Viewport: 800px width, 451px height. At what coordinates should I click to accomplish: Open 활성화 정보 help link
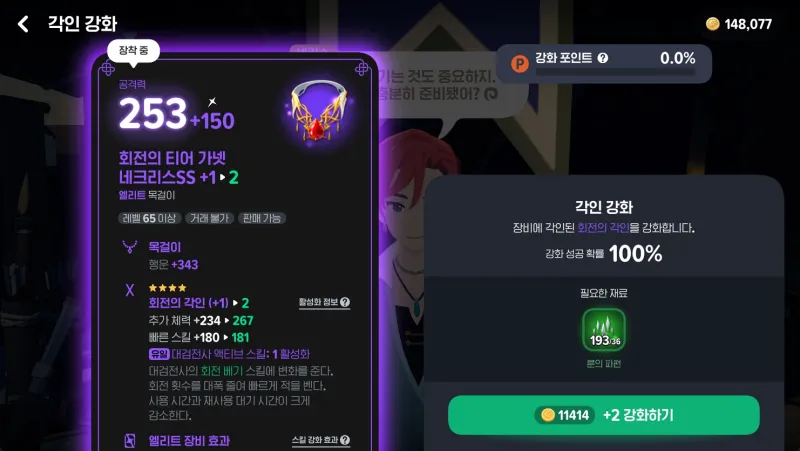324,303
